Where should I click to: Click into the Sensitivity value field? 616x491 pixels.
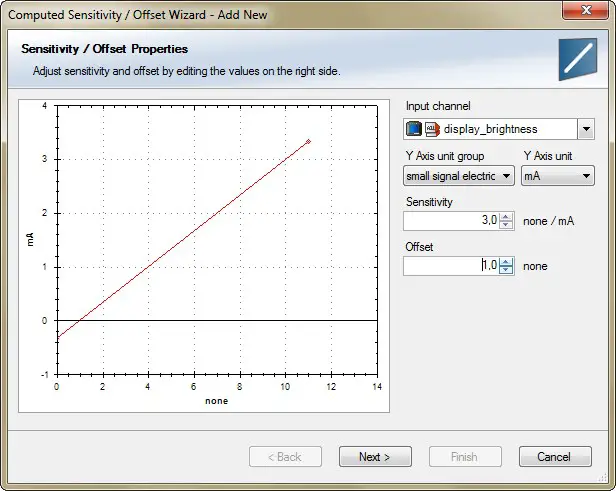451,221
